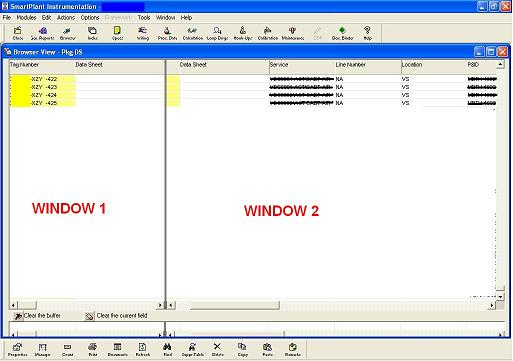Open the Wiring module icon
Screen dimensions: 513x361
click(143, 33)
